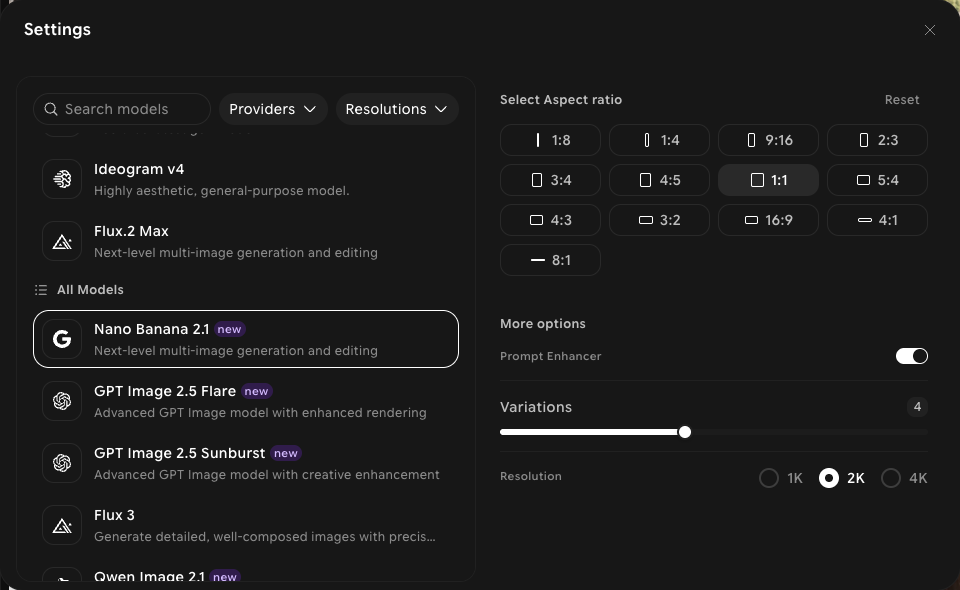Click the Flux 3 triangle icon
The height and width of the screenshot is (590, 960).
pos(62,525)
